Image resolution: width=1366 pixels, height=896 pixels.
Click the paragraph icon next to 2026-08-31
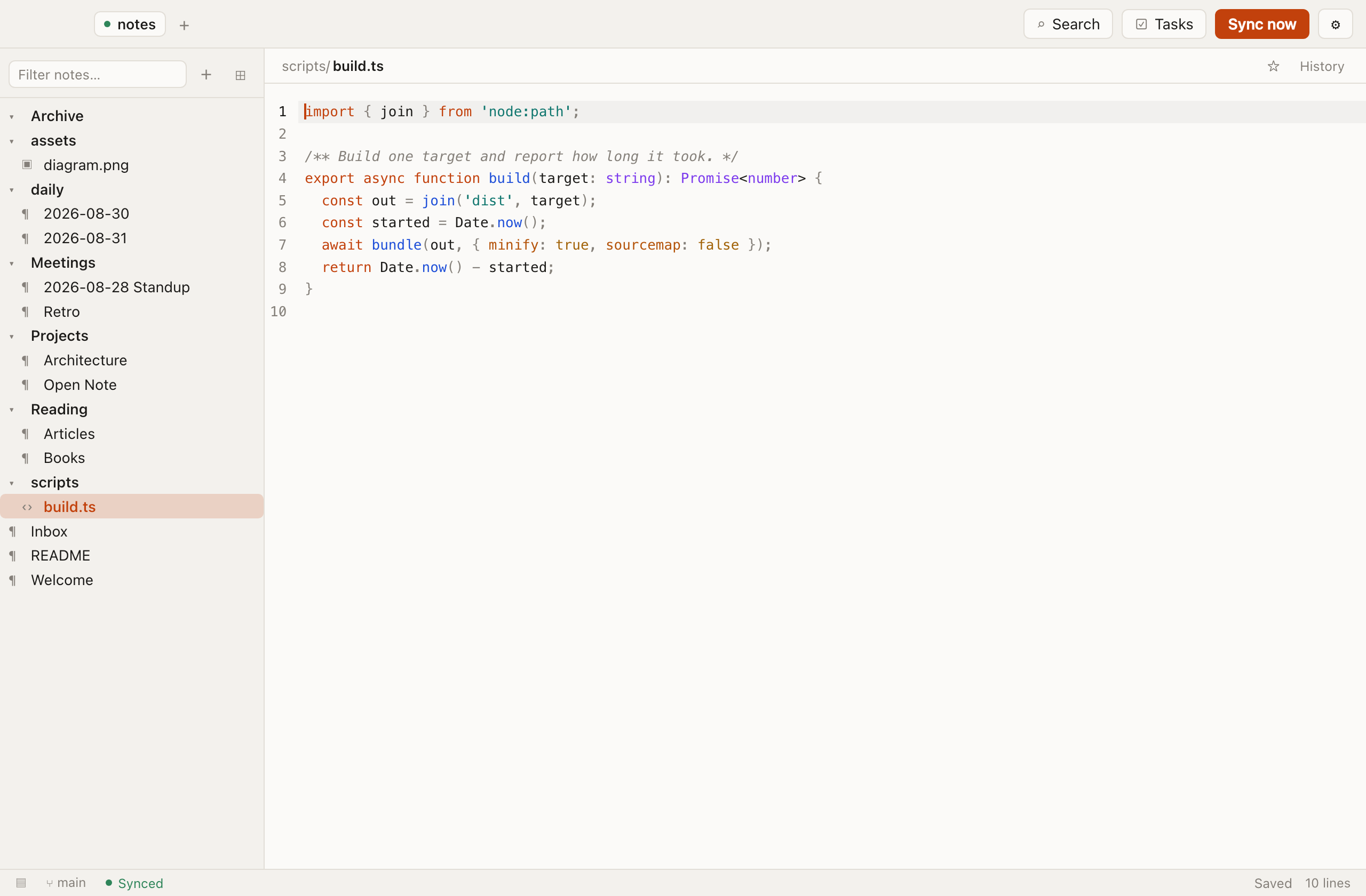point(25,238)
